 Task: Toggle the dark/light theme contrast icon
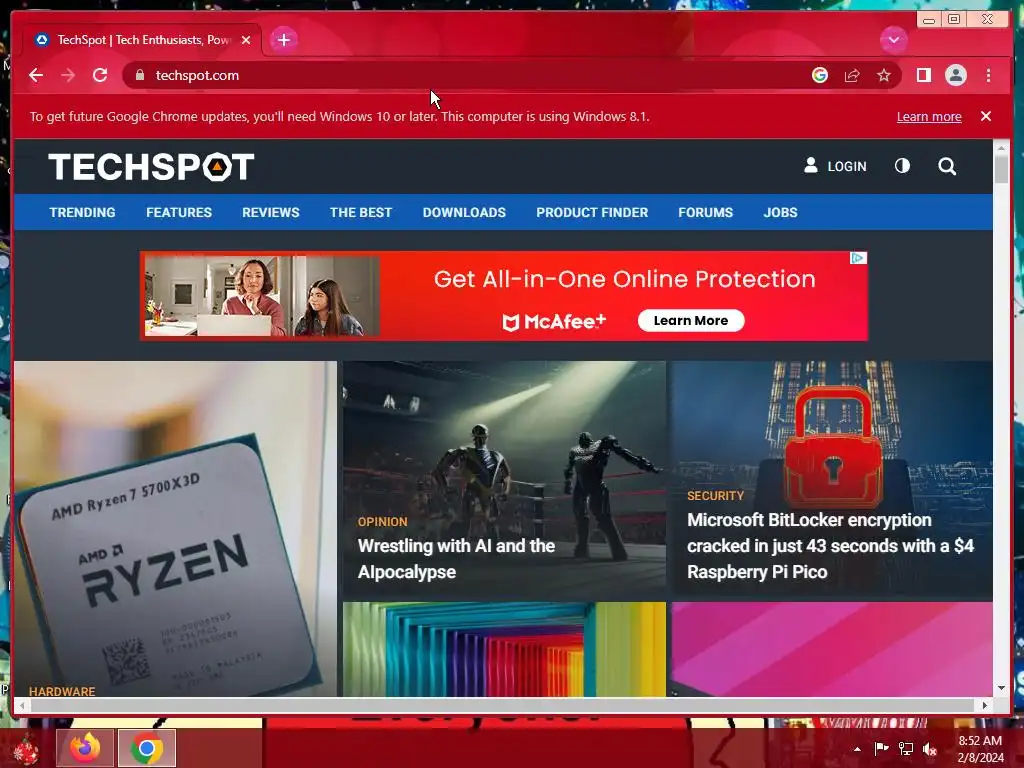902,166
